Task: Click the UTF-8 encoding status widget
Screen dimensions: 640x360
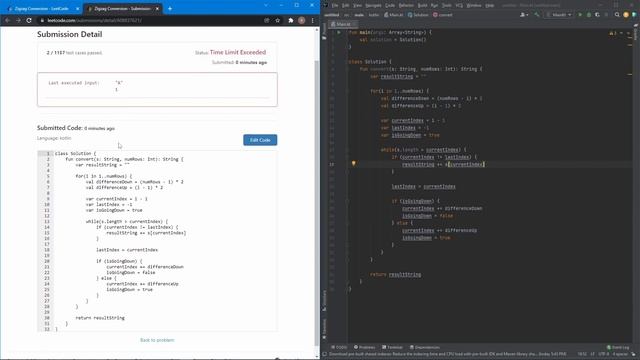Action: 603,354
